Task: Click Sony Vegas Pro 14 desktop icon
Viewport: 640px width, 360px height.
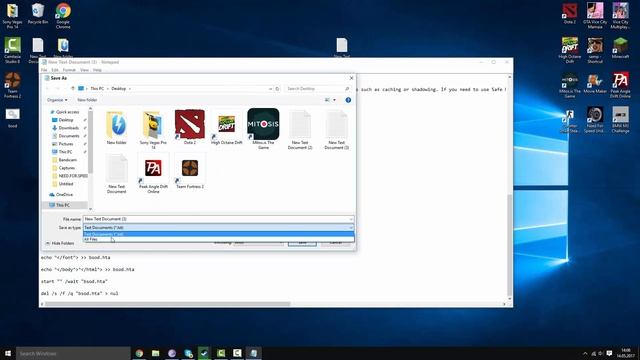Action: (12, 16)
